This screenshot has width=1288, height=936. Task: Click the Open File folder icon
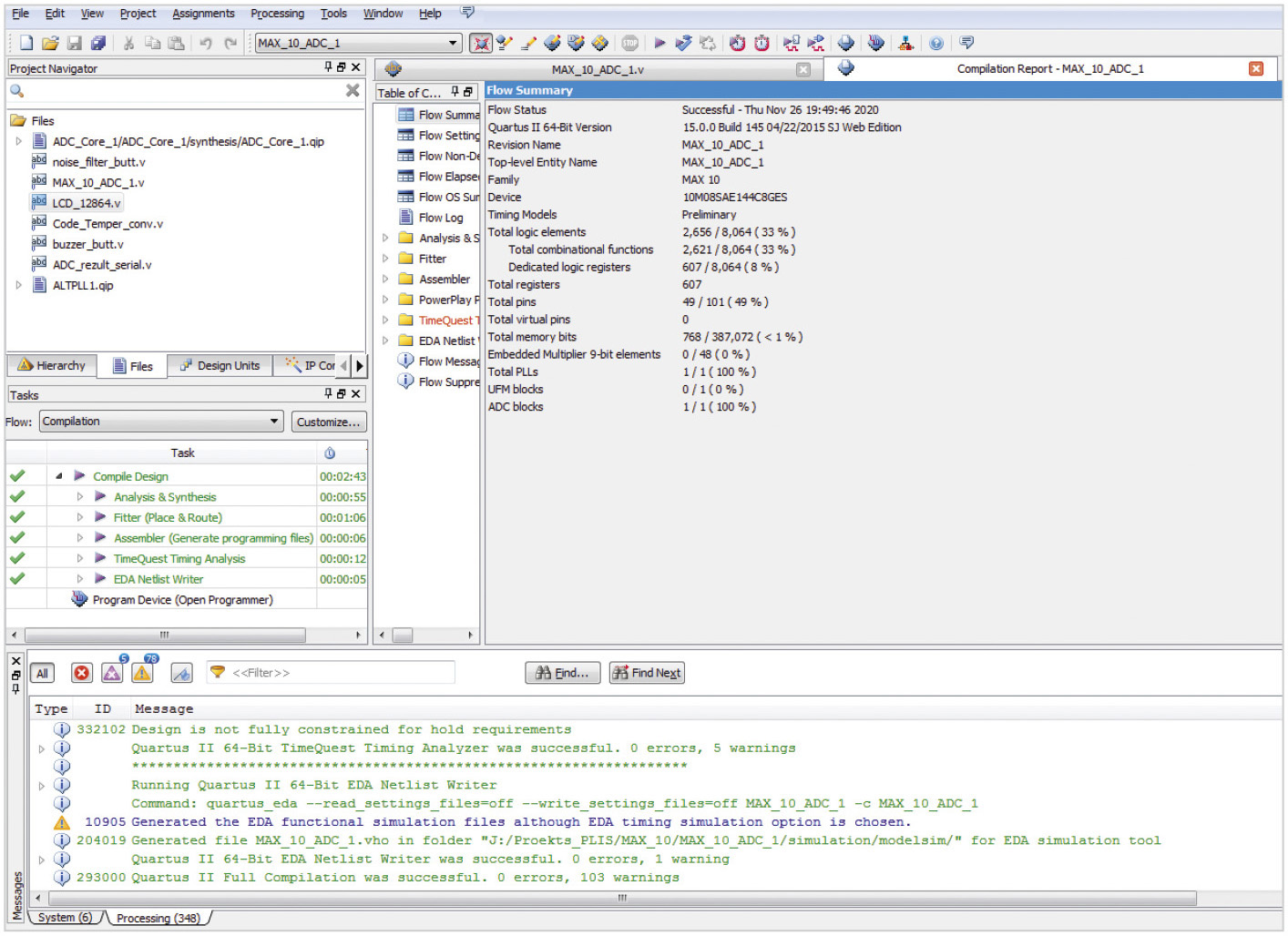point(50,43)
